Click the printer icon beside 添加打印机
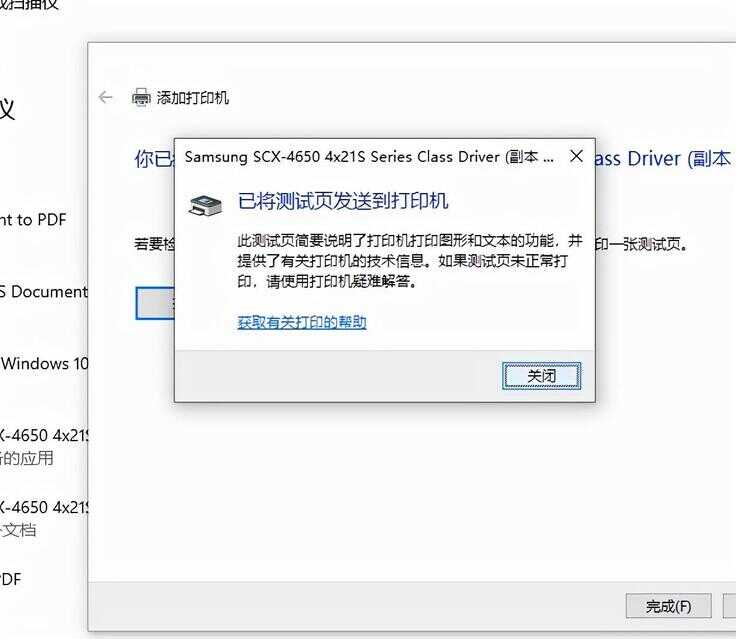736x639 pixels. pyautogui.click(x=141, y=98)
